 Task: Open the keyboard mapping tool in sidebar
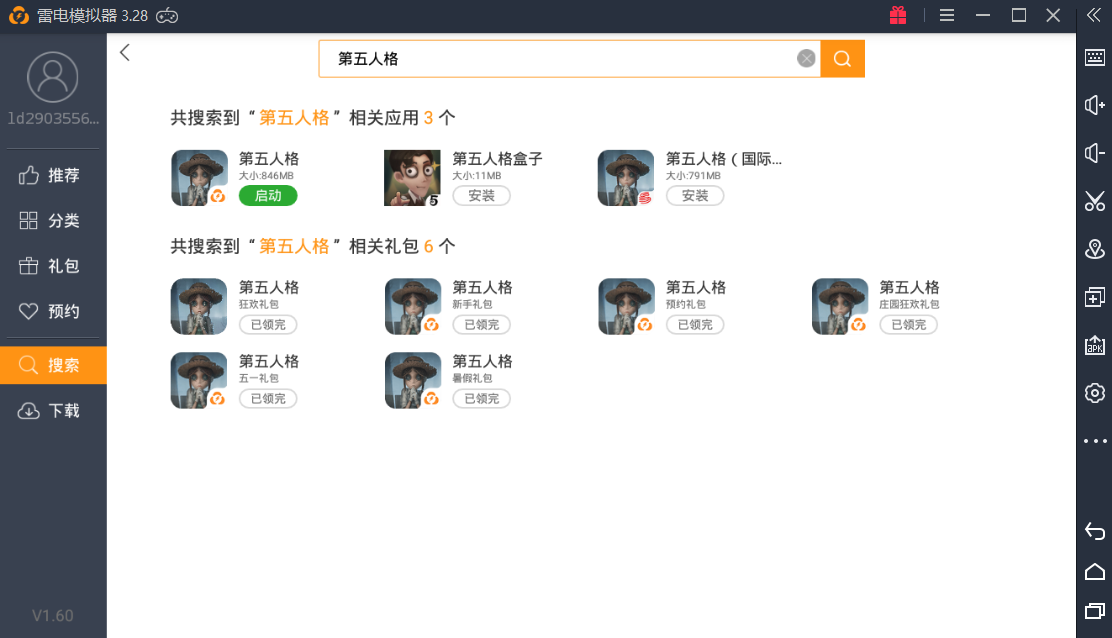click(1094, 57)
